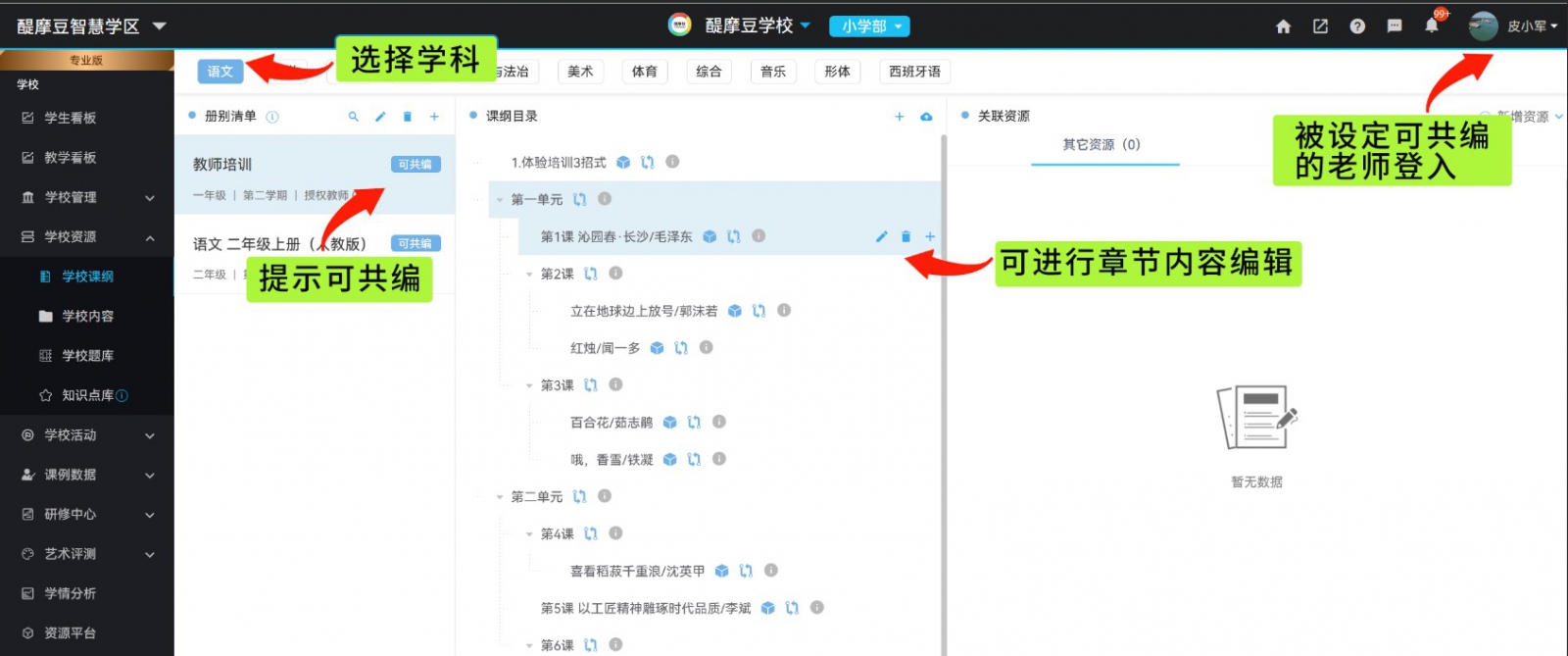Open the chat messages icon
Screen dimensions: 1568x656
[1395, 26]
